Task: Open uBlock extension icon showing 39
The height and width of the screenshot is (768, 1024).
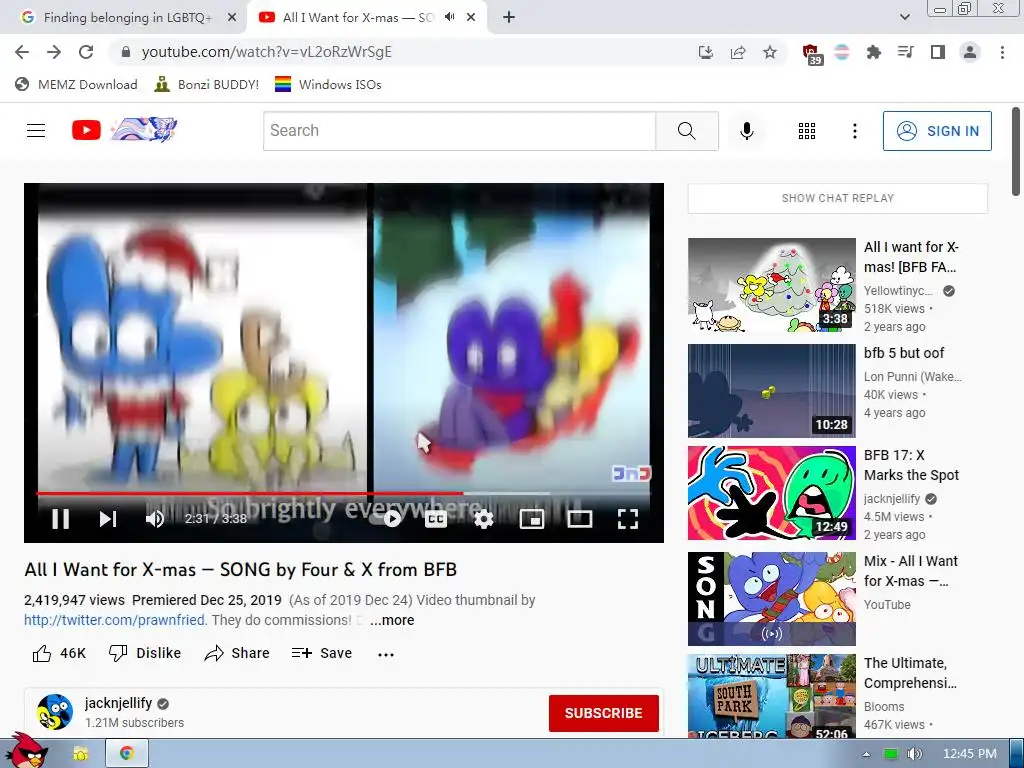Action: point(812,54)
